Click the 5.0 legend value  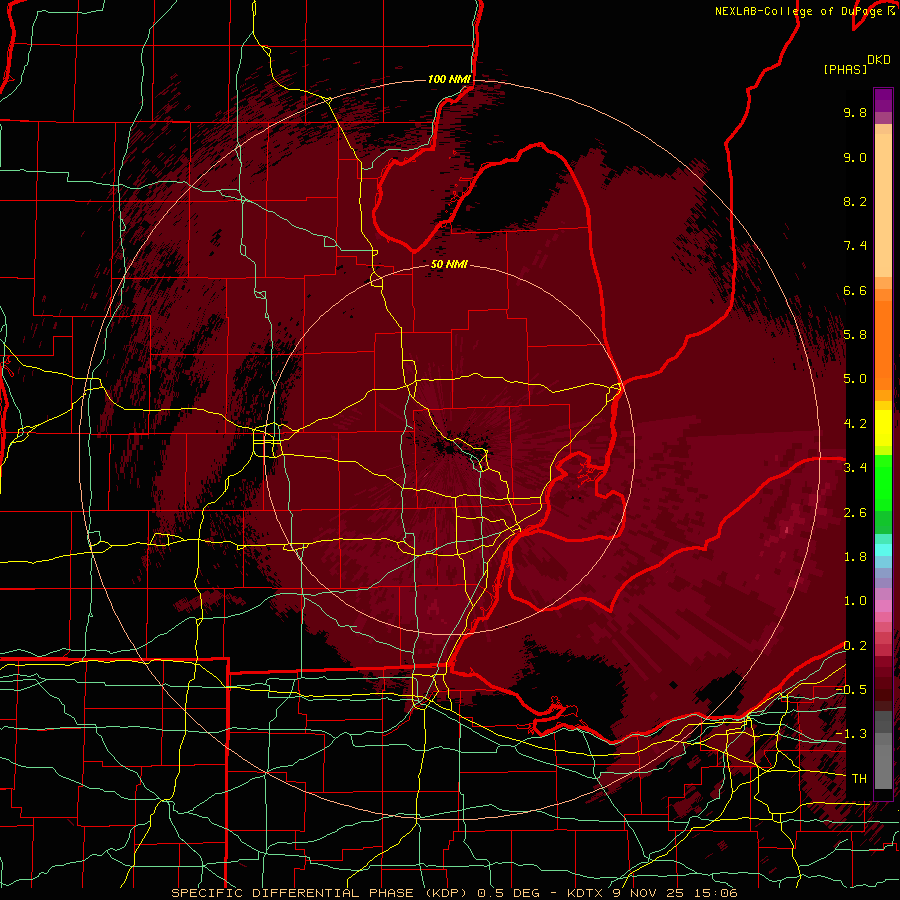click(855, 379)
